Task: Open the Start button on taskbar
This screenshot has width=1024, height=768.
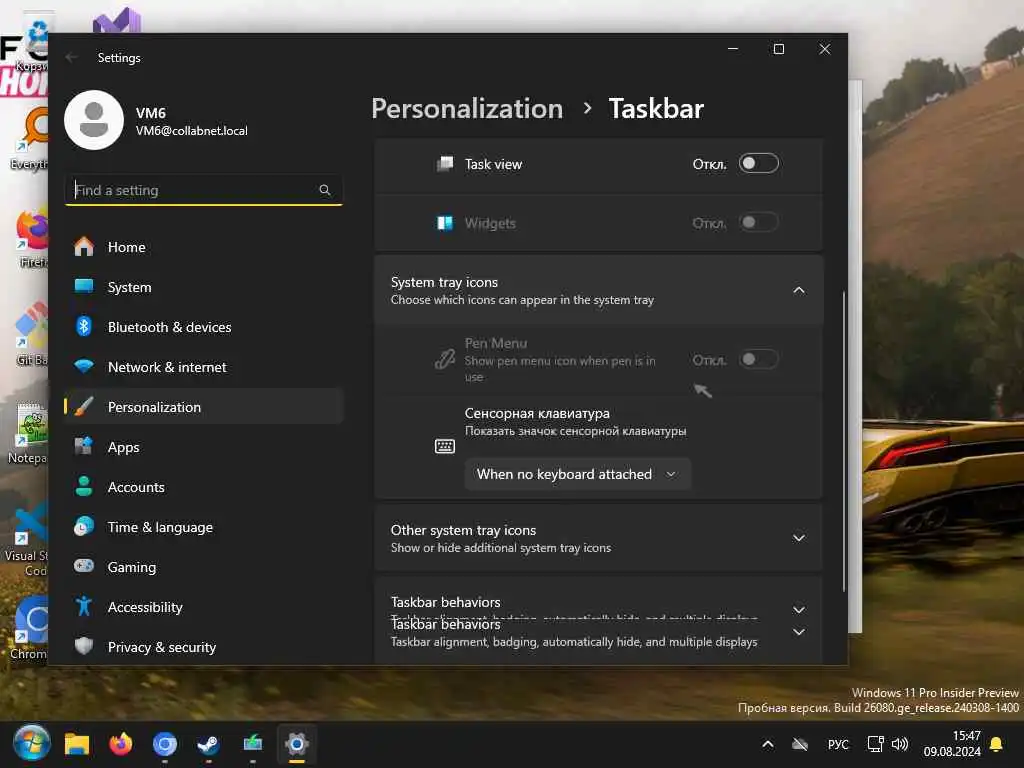Action: [31, 743]
